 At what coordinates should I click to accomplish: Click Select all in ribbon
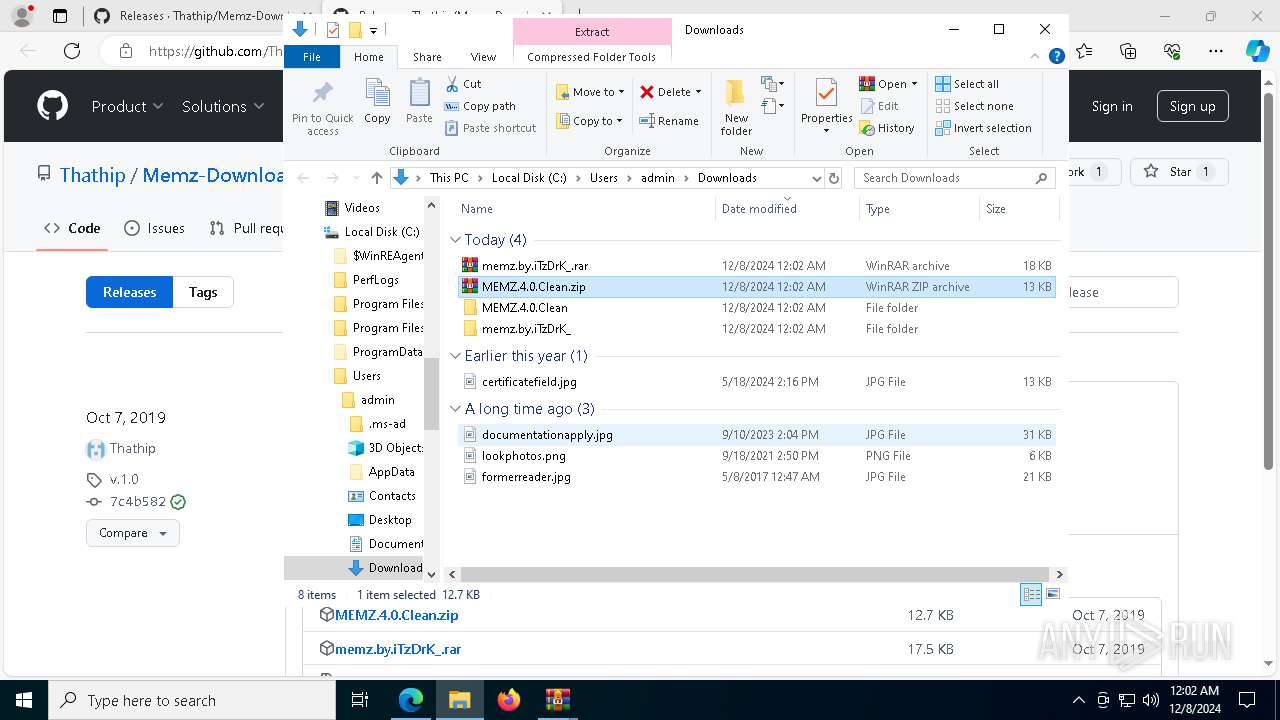click(967, 84)
